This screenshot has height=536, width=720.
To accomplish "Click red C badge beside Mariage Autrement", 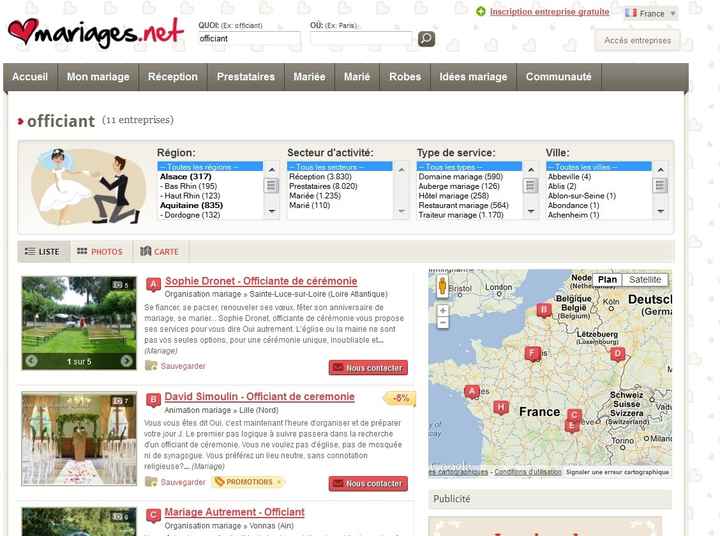I will point(153,515).
